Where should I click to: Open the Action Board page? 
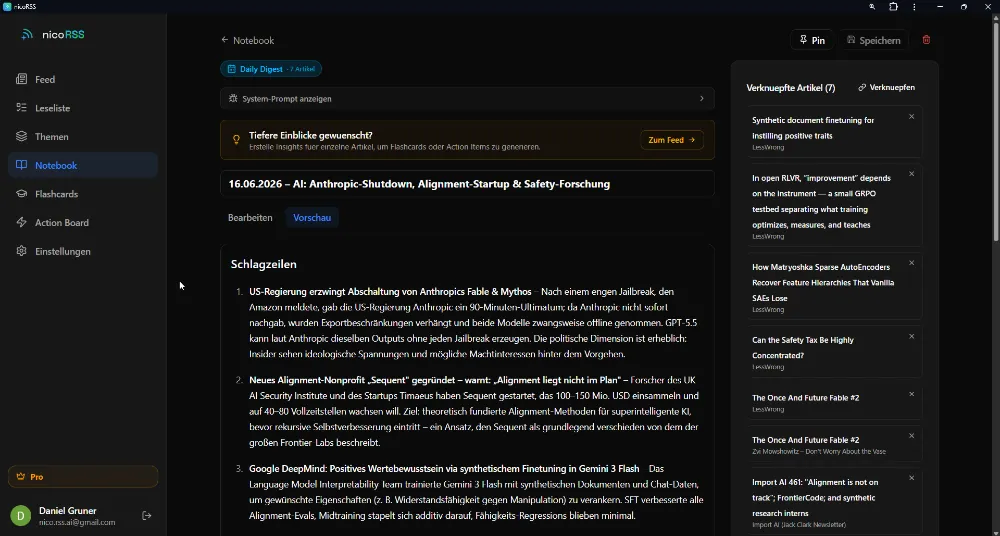click(83, 223)
